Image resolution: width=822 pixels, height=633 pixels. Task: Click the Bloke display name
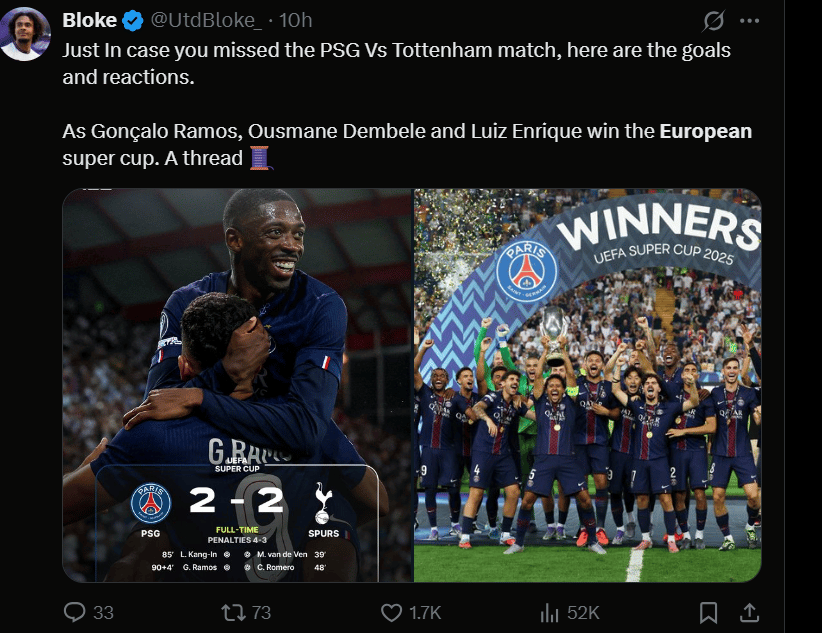coord(90,20)
